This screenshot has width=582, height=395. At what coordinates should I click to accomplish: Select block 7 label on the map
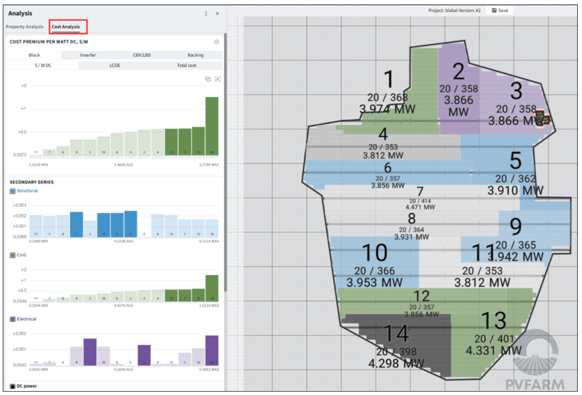point(420,192)
